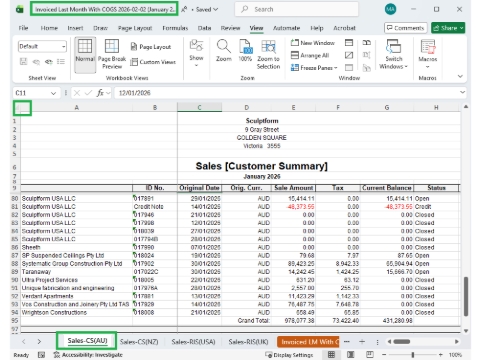This screenshot has width=480, height=360.
Task: Click the vertical scrollbar thumb
Action: click(466, 296)
